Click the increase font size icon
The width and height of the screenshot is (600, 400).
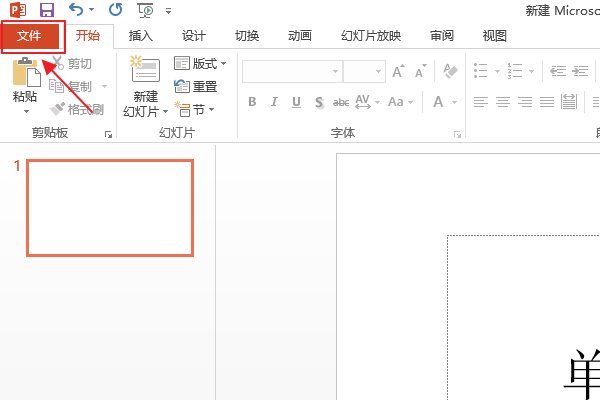pyautogui.click(x=398, y=71)
